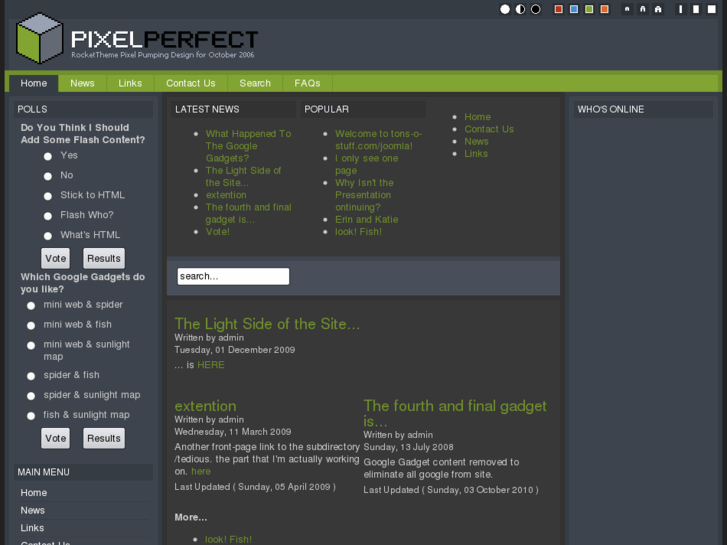Open the Links tab in green navbar
This screenshot has height=545, width=727.
(x=130, y=83)
